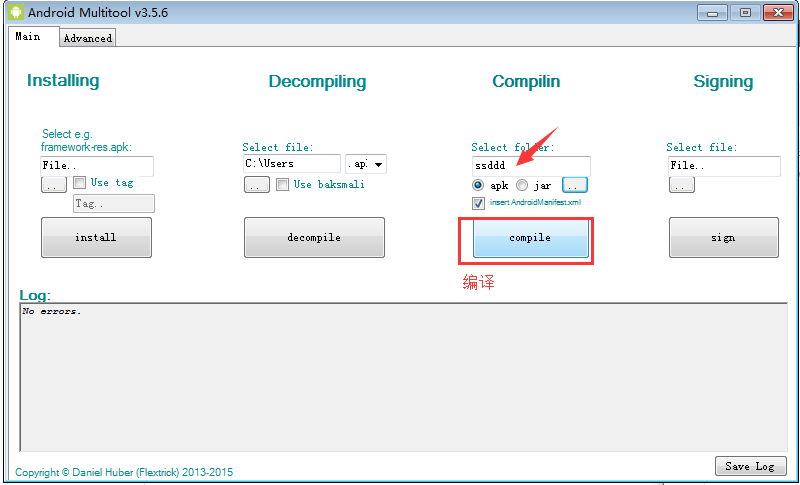Focus the Tag input field
800x485 pixels.
coord(114,203)
